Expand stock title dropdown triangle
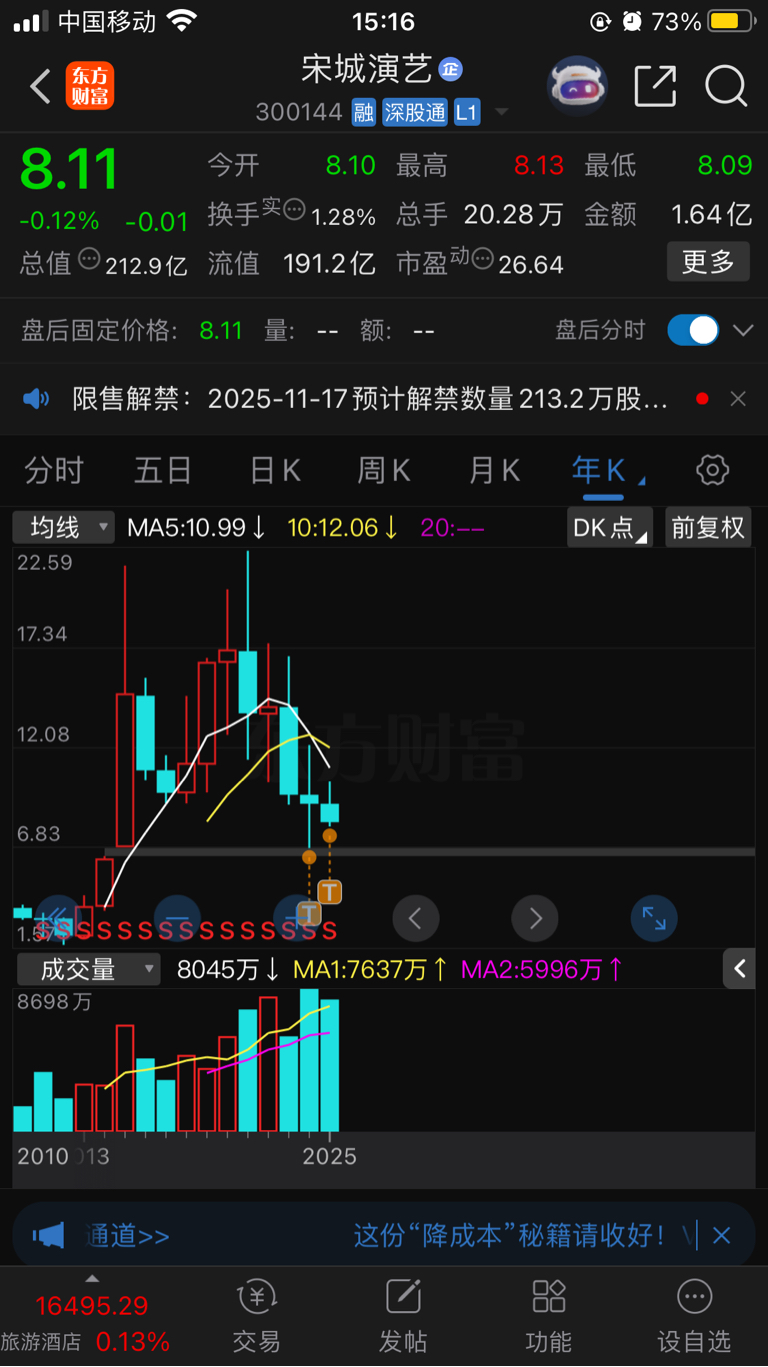The width and height of the screenshot is (768, 1367). pyautogui.click(x=502, y=112)
